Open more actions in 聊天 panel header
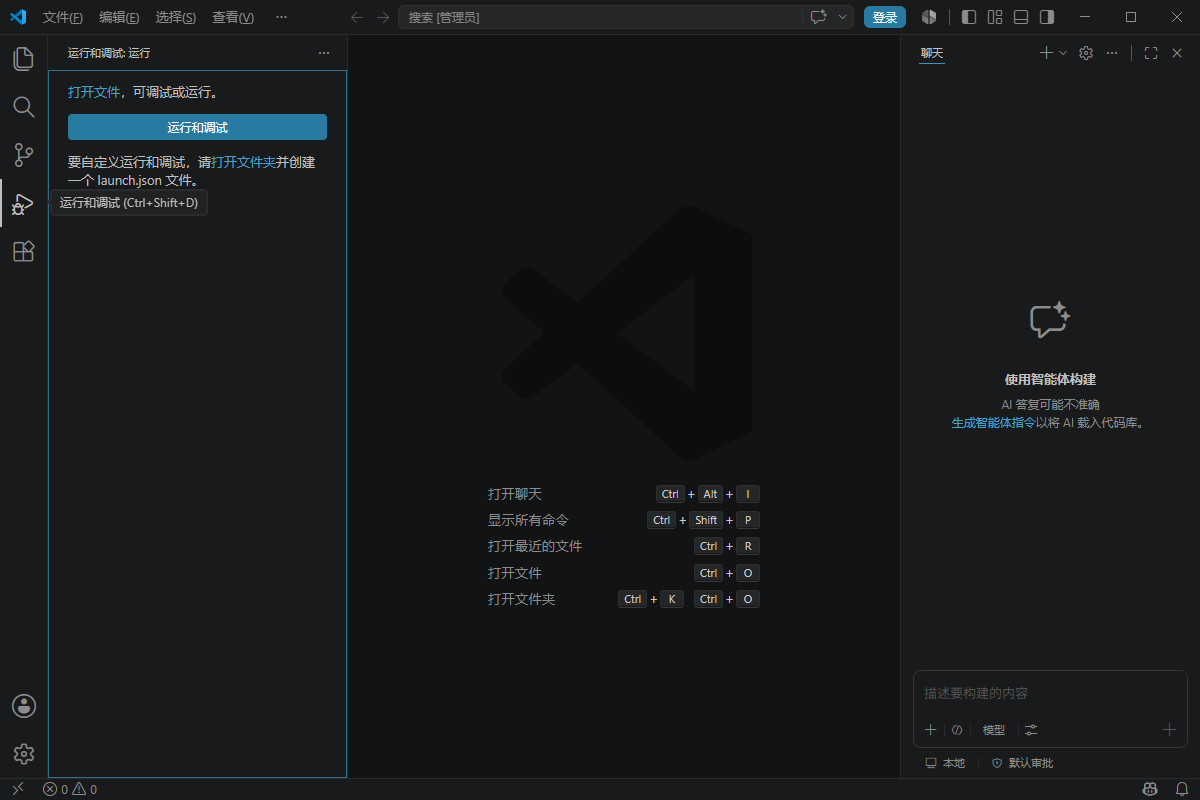Image resolution: width=1200 pixels, height=800 pixels. point(1112,53)
